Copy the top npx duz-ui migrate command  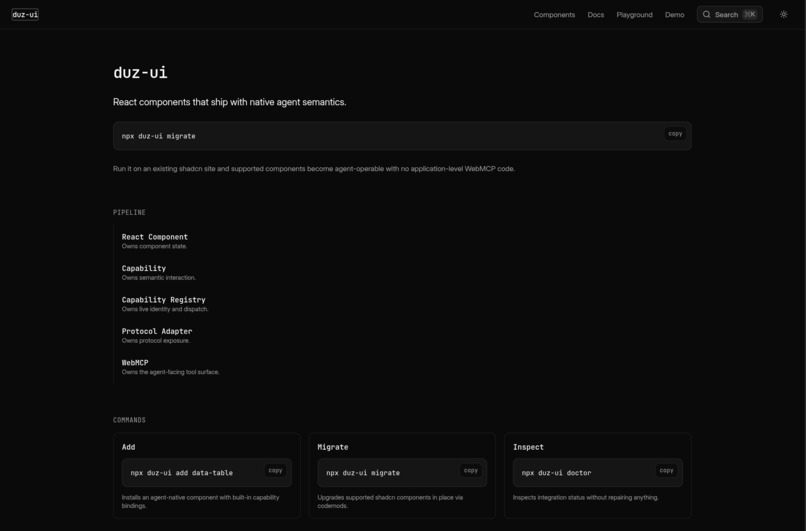click(675, 134)
